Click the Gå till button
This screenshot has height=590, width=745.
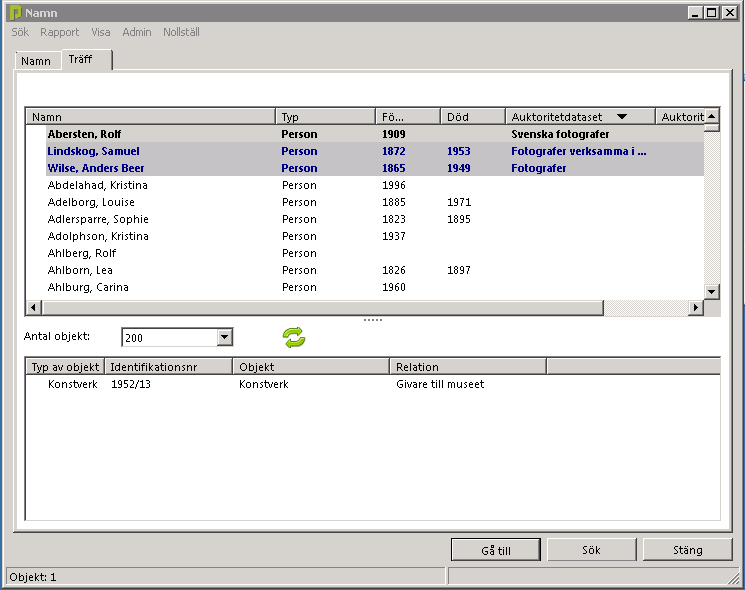click(496, 550)
